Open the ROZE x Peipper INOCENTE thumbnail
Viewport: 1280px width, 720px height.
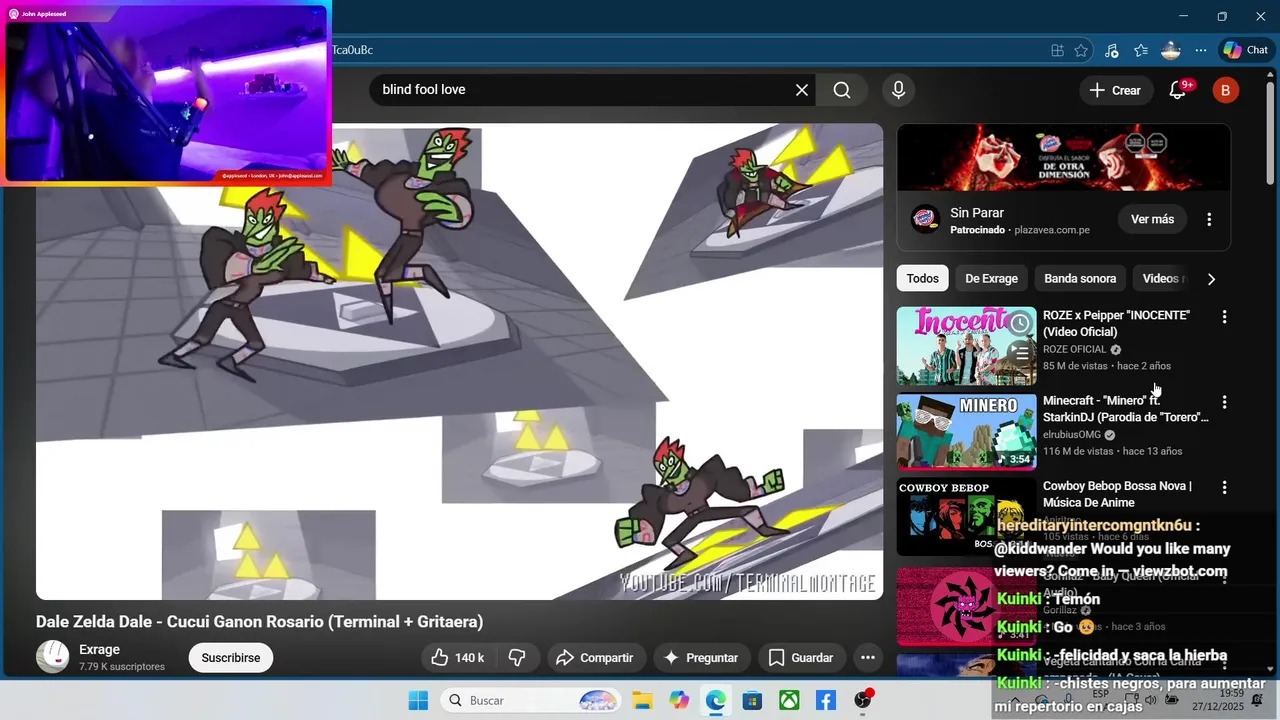click(x=966, y=346)
